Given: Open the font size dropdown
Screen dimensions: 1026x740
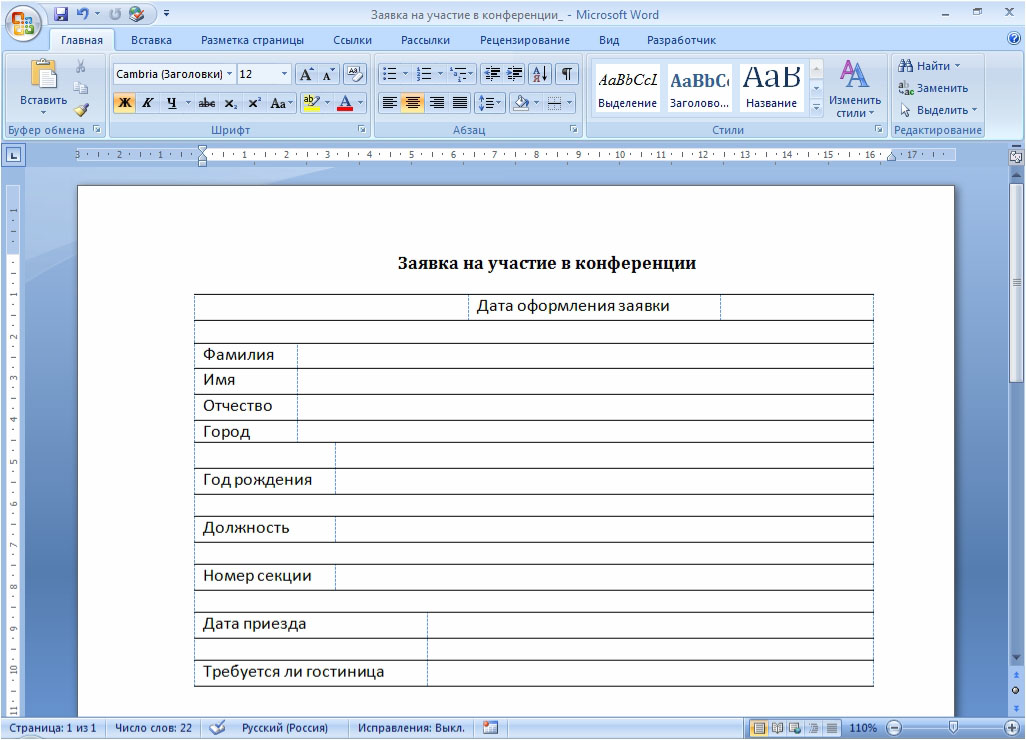Looking at the screenshot, I should [x=284, y=74].
